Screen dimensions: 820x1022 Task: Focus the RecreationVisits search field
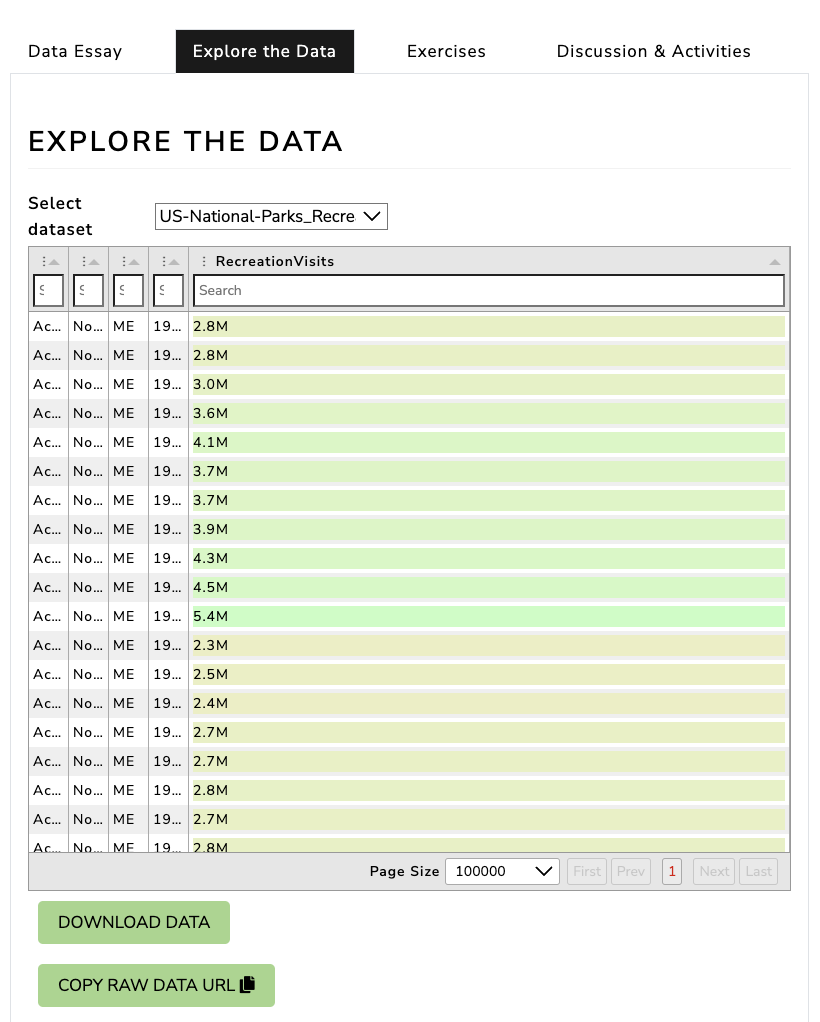pyautogui.click(x=488, y=291)
